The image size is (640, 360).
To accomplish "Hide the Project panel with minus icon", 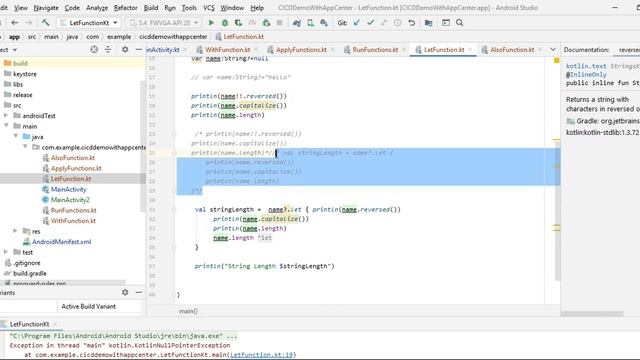I will point(139,49).
